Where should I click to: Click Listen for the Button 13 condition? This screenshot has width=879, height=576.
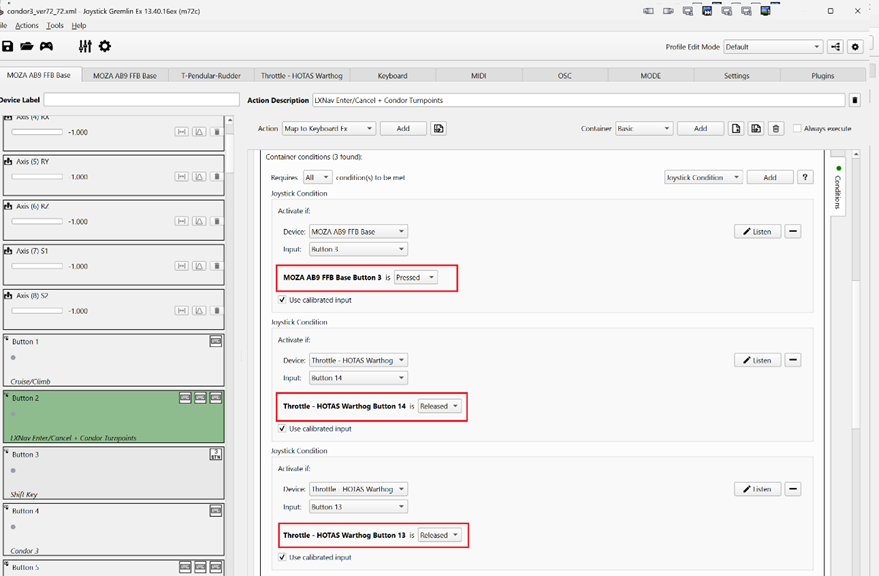tap(757, 489)
